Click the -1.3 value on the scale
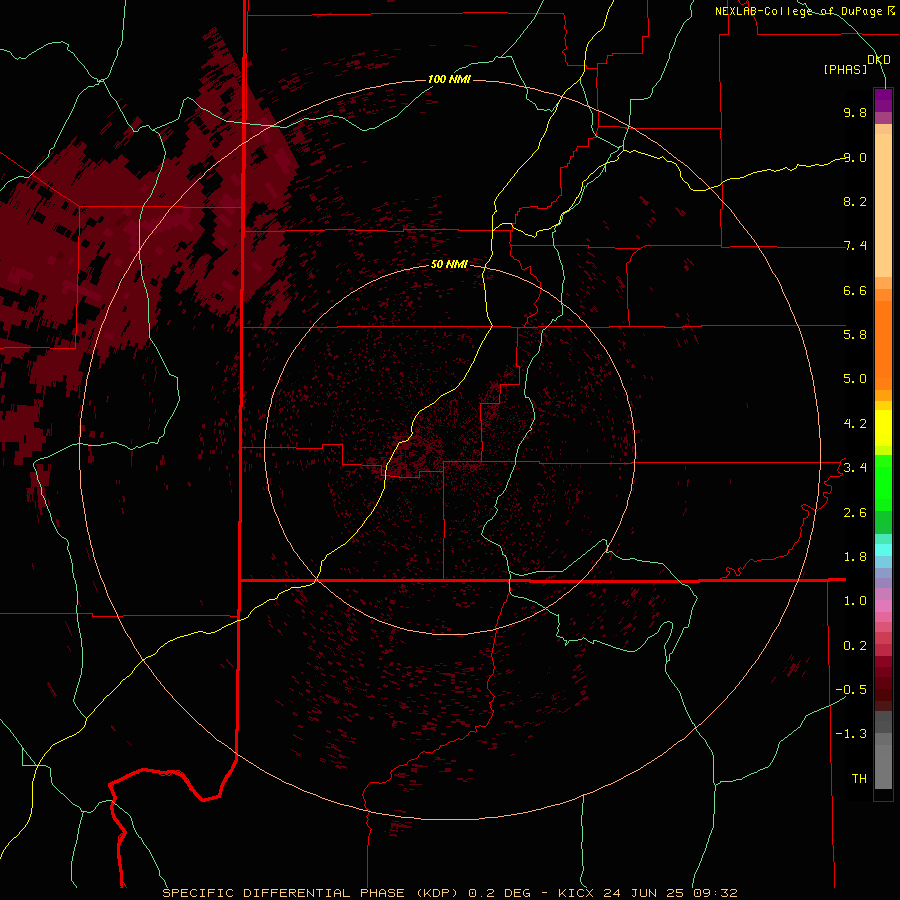 pos(851,734)
